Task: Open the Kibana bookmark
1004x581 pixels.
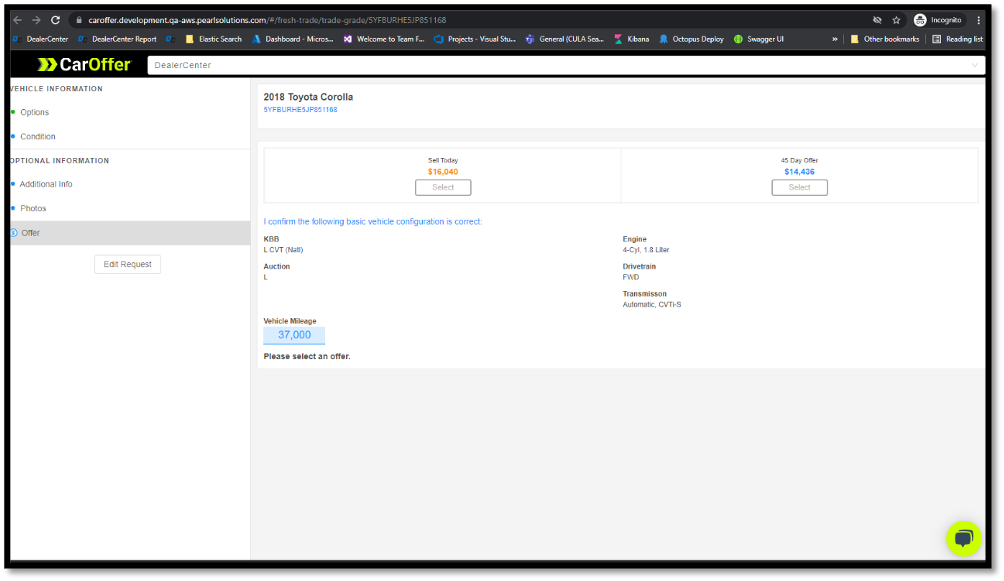Action: tap(632, 39)
